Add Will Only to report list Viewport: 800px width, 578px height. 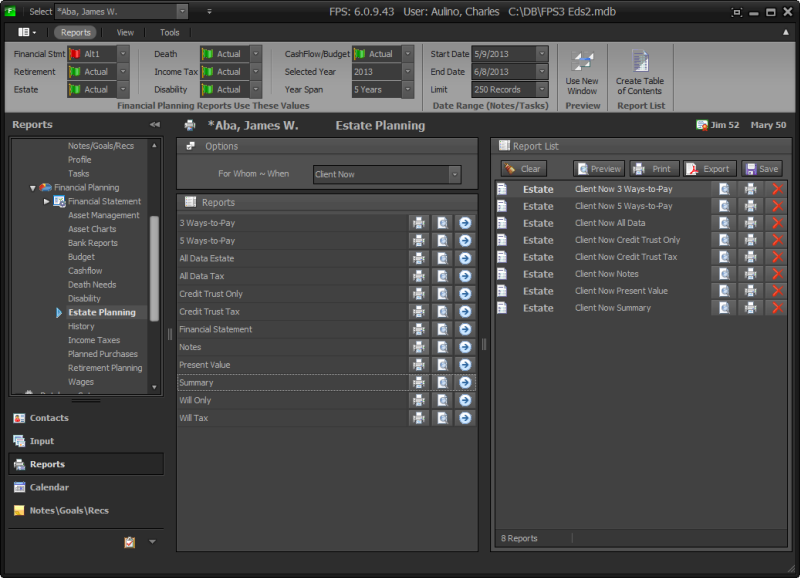click(465, 400)
